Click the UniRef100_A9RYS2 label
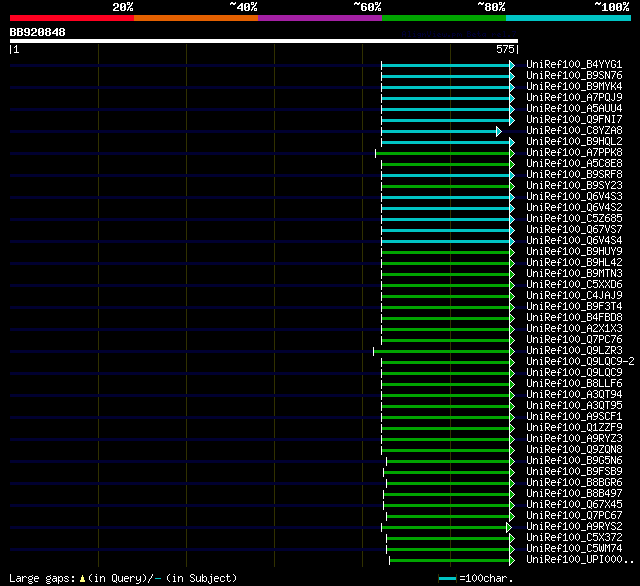Viewport: 640px width, 586px height. click(x=574, y=527)
